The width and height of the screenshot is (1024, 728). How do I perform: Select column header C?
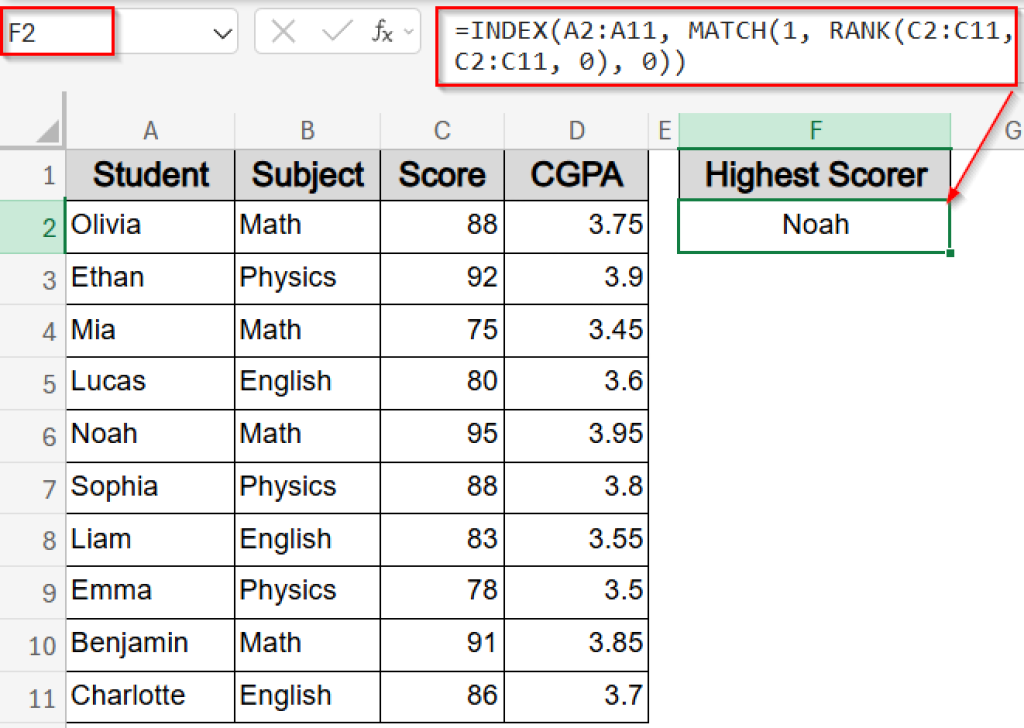click(x=441, y=130)
